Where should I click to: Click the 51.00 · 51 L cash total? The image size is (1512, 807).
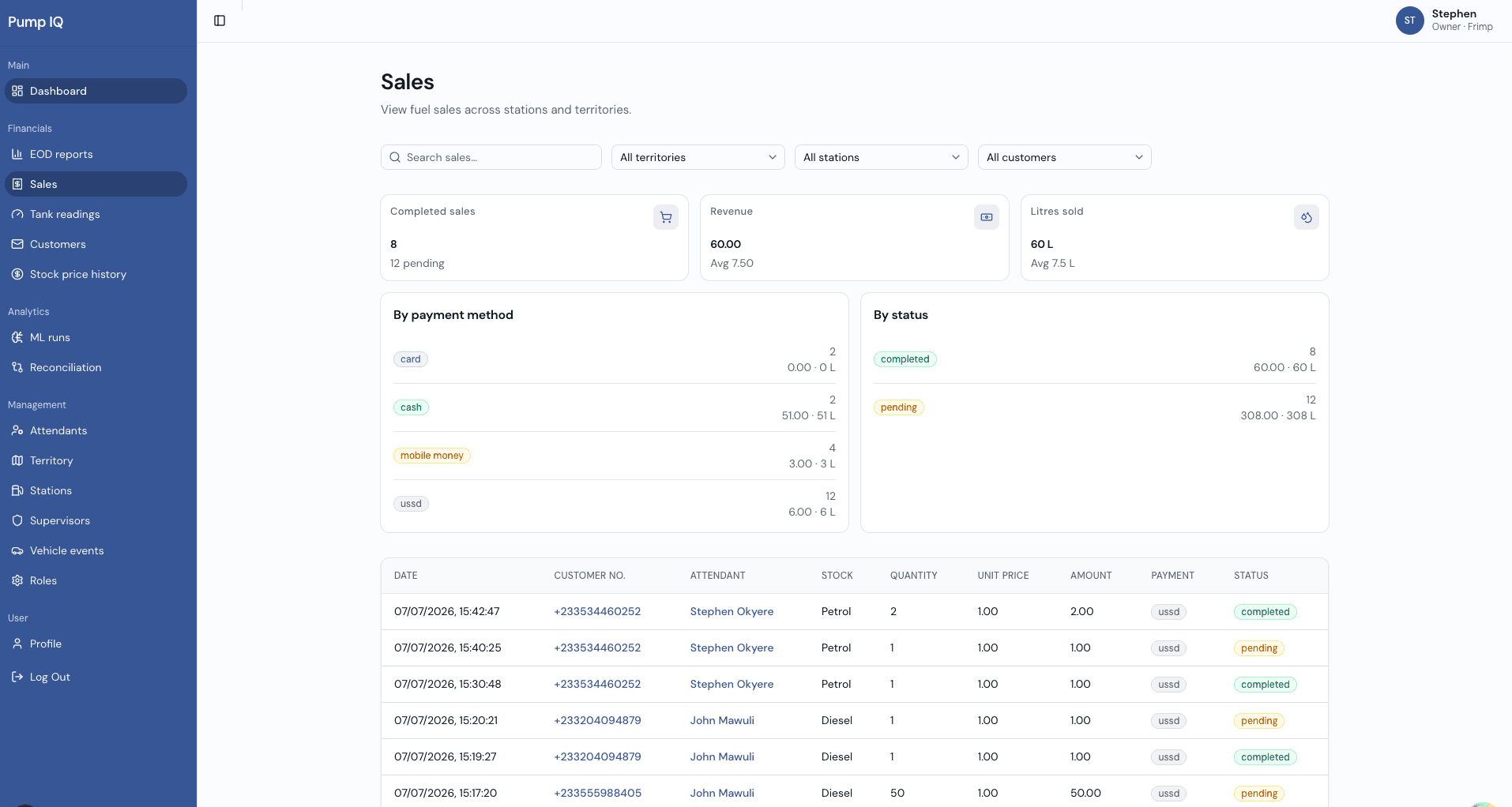[808, 415]
